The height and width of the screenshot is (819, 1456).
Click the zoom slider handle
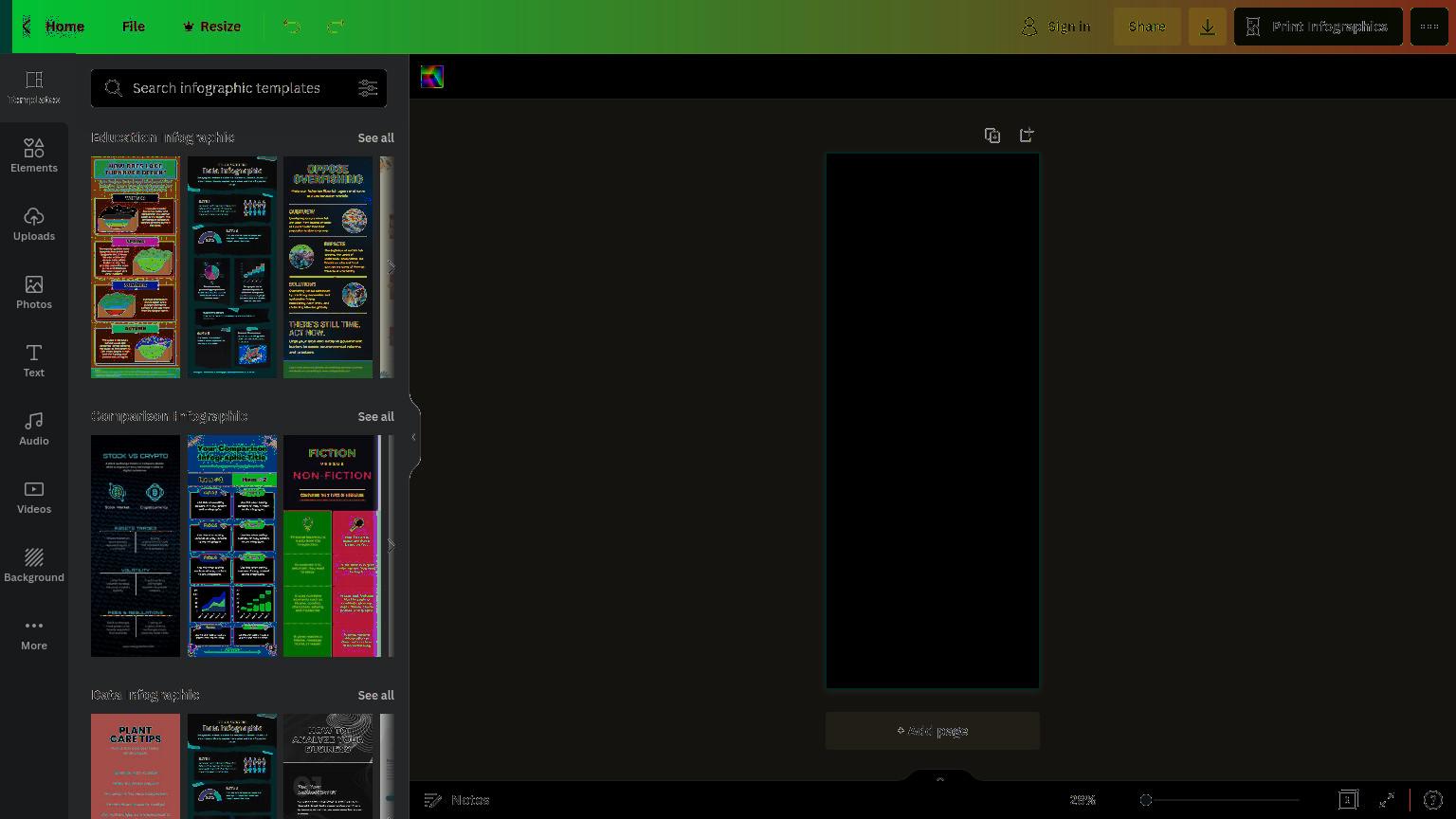[1146, 800]
